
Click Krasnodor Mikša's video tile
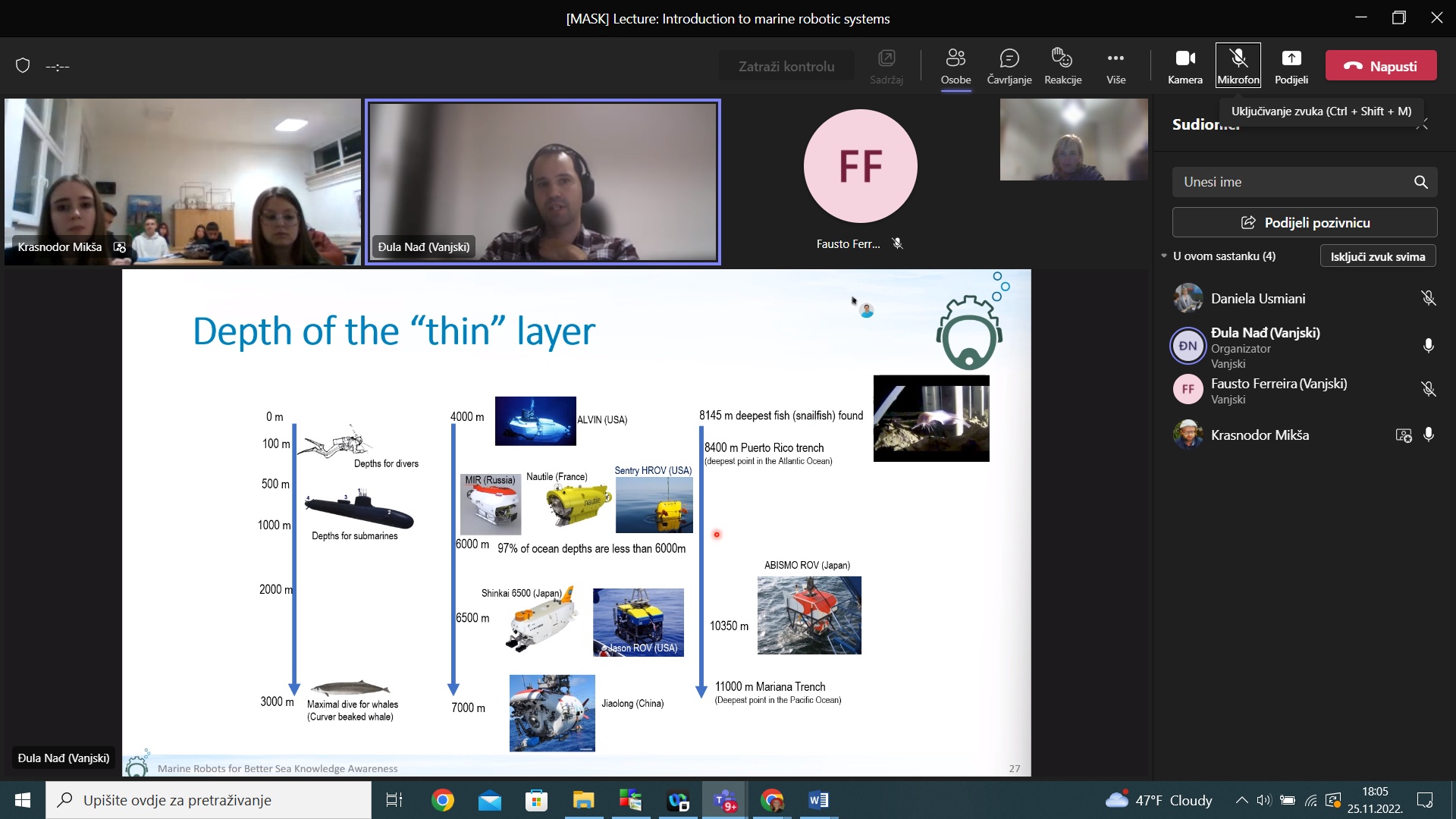183,182
